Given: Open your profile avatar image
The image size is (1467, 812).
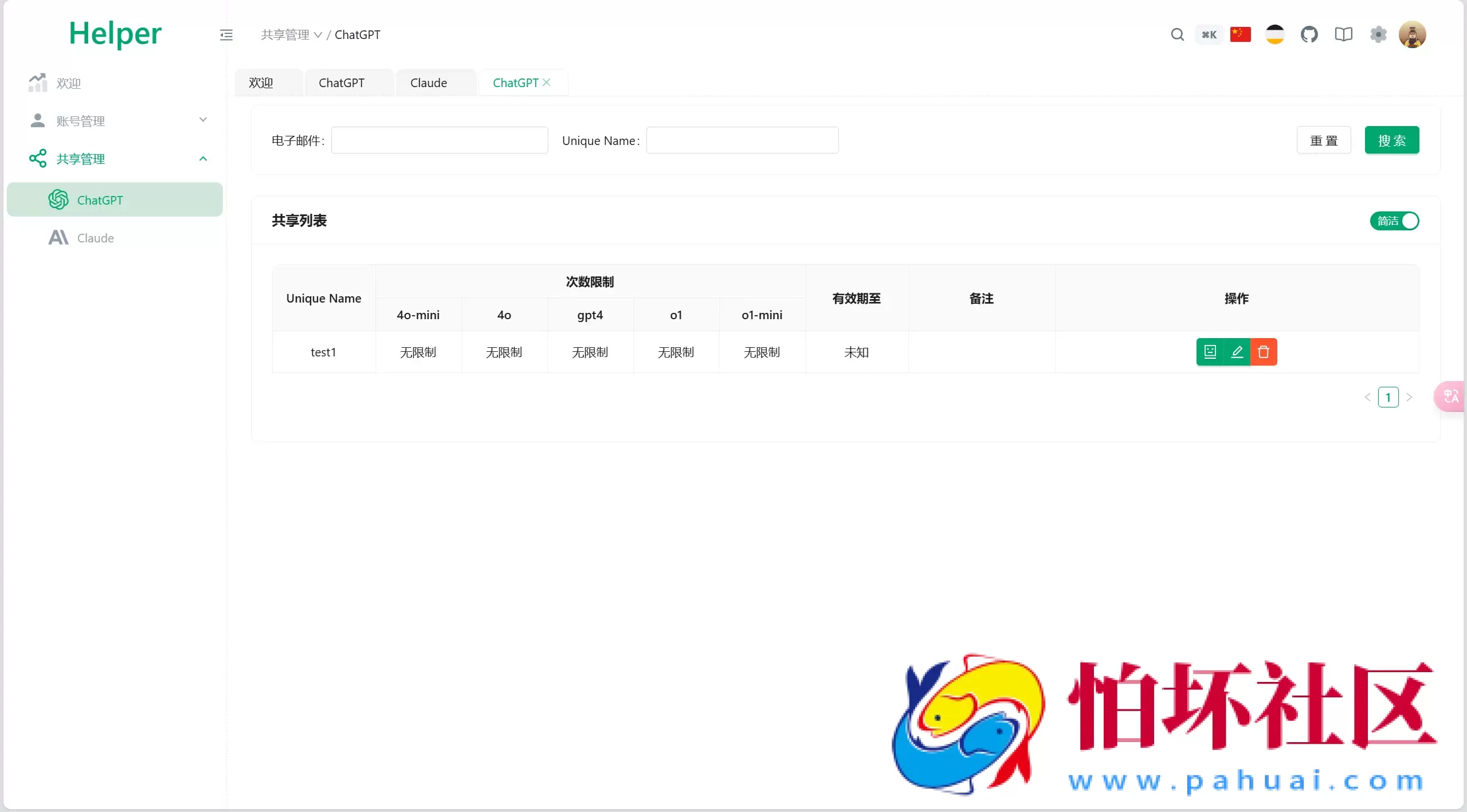Looking at the screenshot, I should (x=1411, y=34).
